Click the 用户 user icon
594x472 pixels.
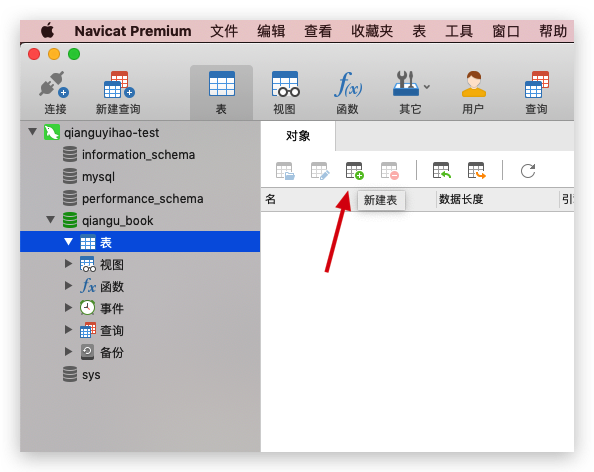(x=473, y=84)
